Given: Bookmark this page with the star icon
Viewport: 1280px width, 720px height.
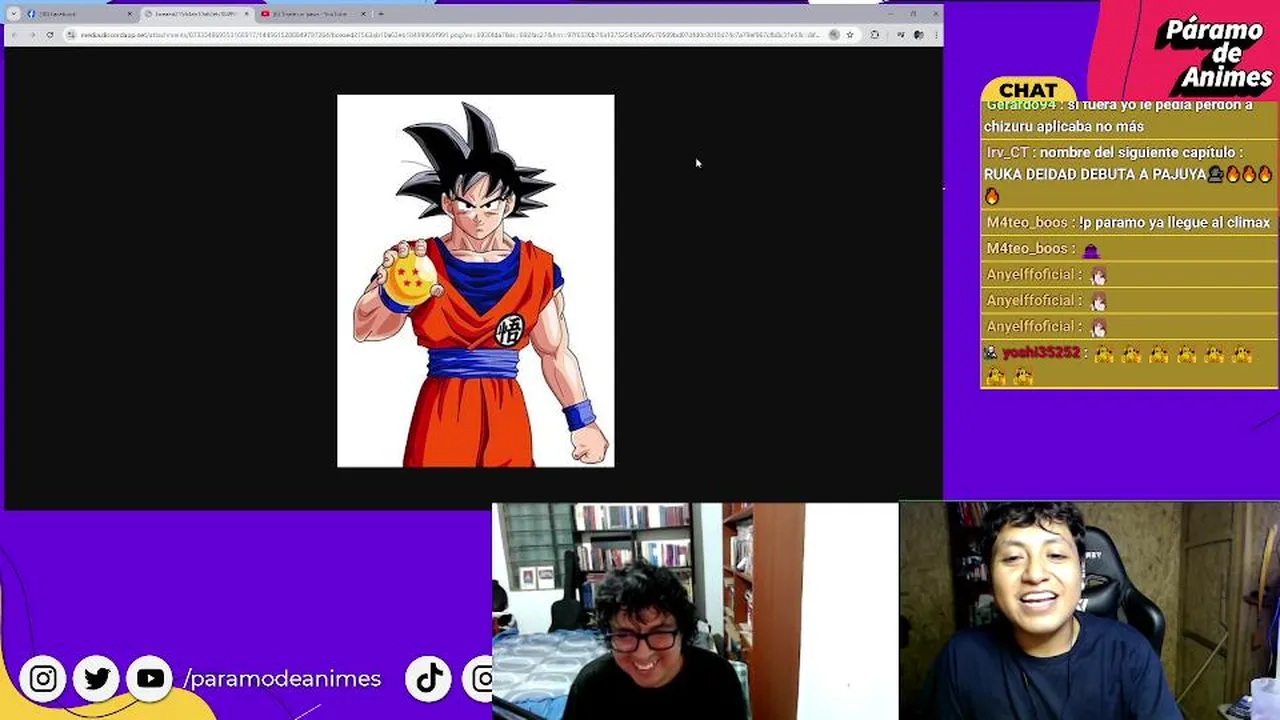Looking at the screenshot, I should click(850, 34).
